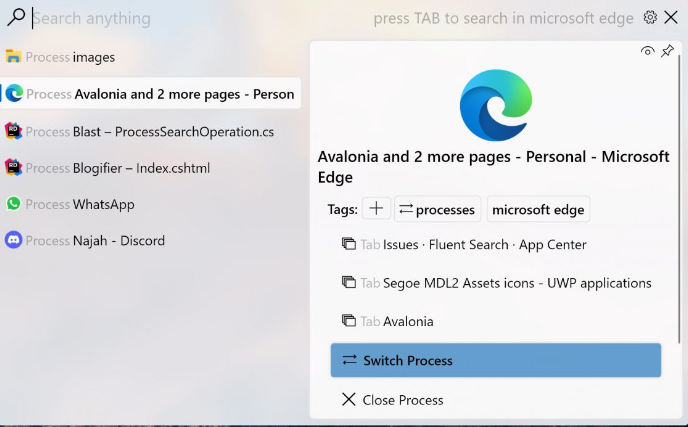Open tab Segoe MDL2 Assets icons
This screenshot has width=688, height=427.
click(x=496, y=283)
